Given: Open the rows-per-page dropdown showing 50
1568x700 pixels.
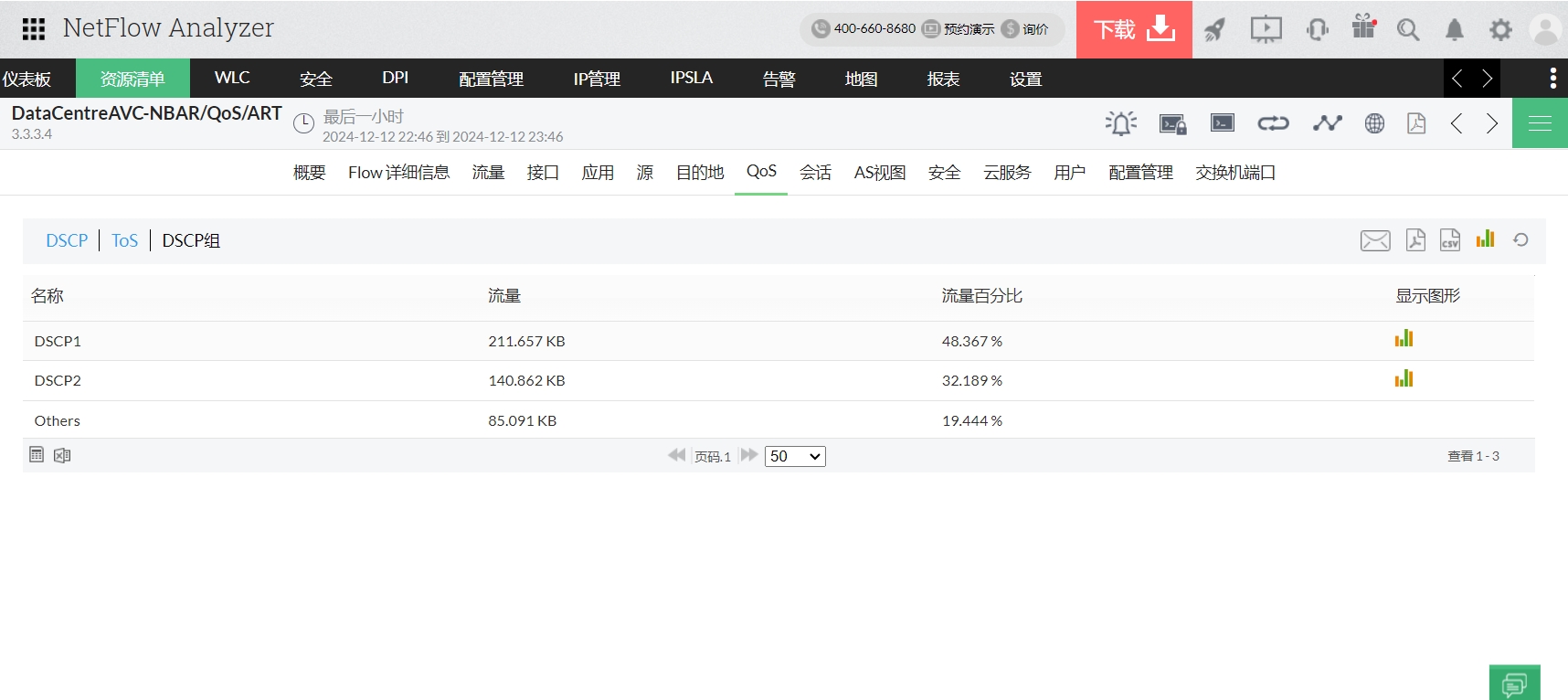Looking at the screenshot, I should pos(794,456).
